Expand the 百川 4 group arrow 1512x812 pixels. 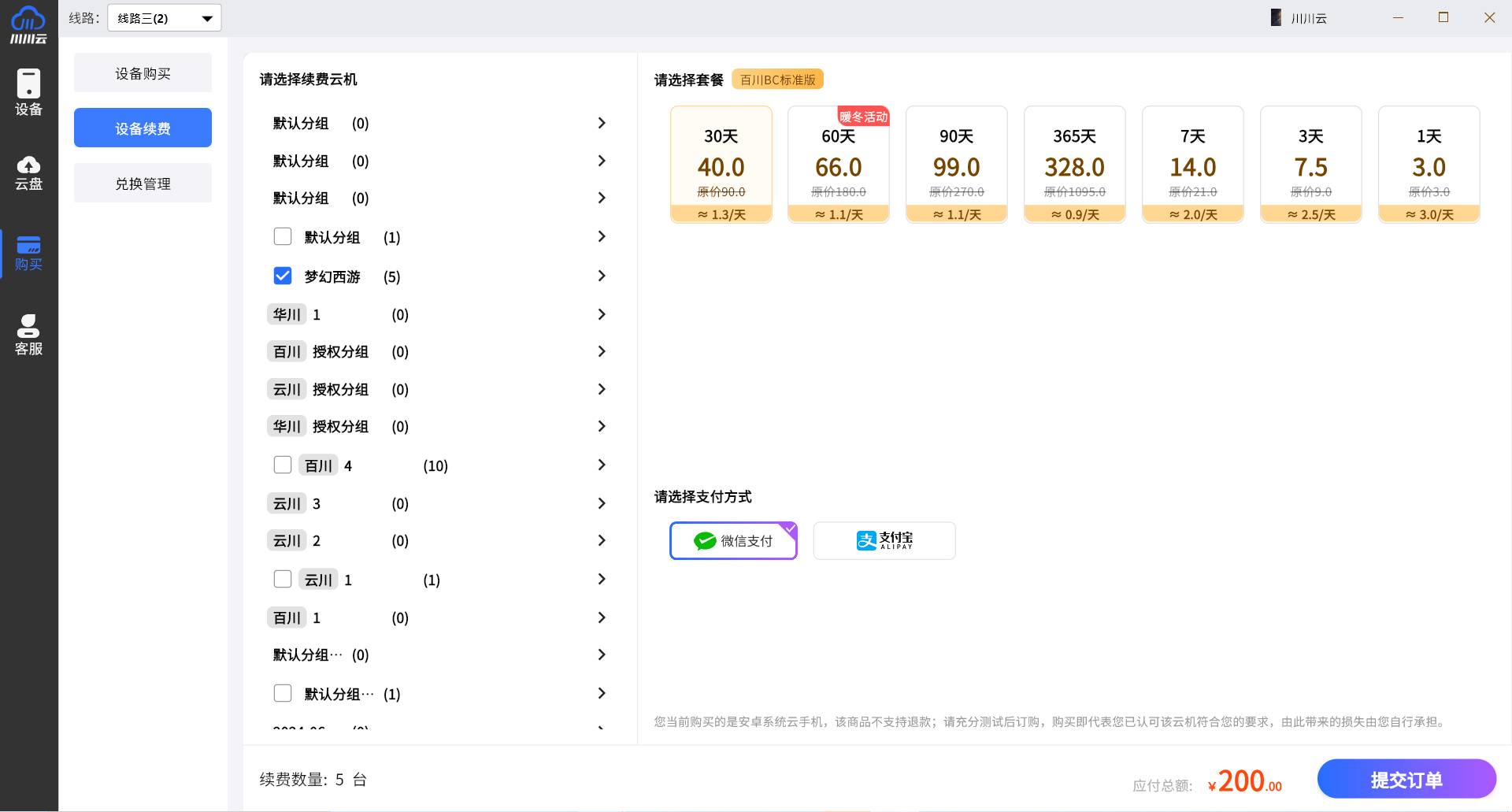602,465
